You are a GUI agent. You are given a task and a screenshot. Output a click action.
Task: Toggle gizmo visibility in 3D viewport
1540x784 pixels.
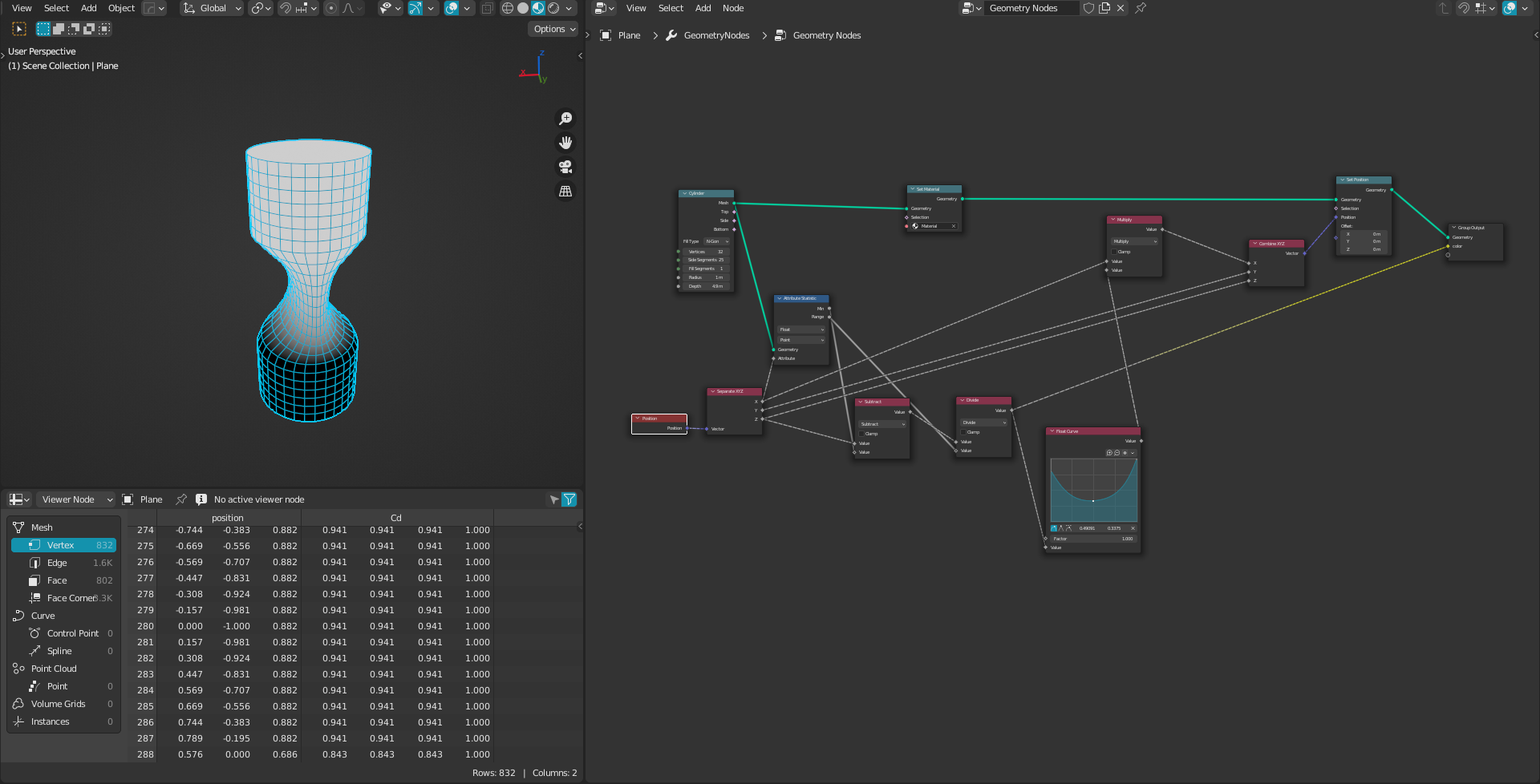coord(415,8)
